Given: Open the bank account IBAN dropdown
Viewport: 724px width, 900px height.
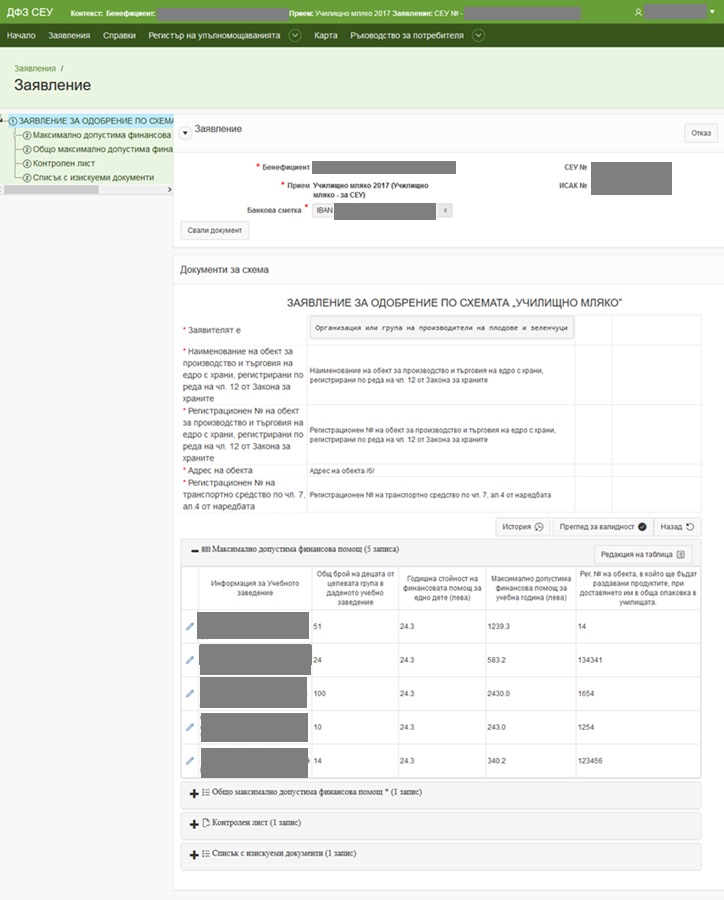Looking at the screenshot, I should click(x=446, y=211).
